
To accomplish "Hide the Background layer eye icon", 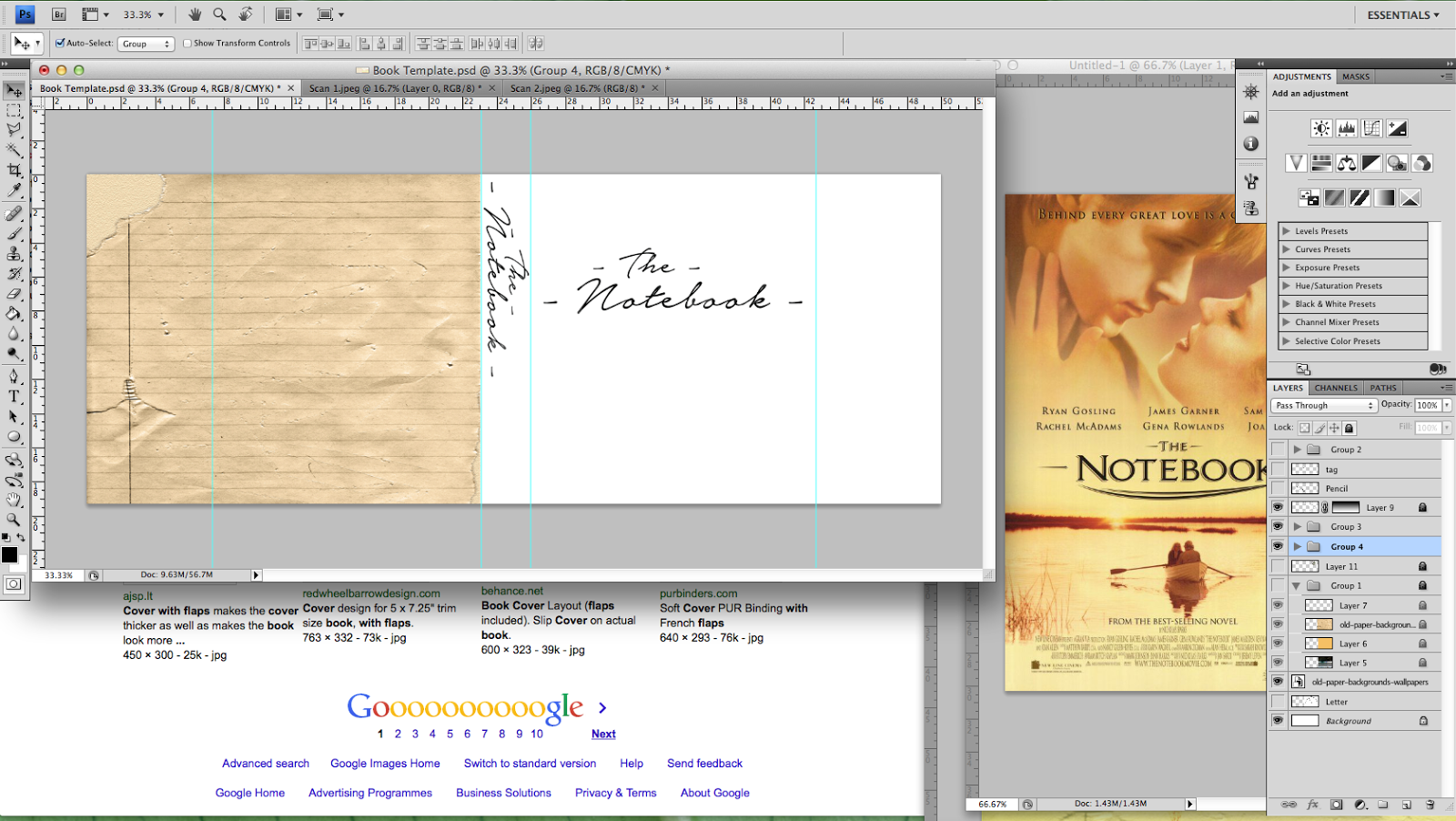I will coord(1278,721).
